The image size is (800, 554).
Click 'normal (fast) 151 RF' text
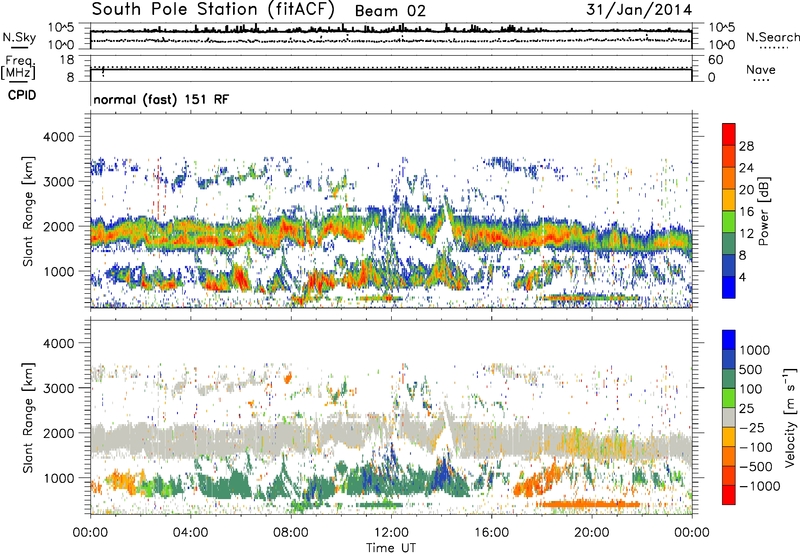[x=161, y=99]
